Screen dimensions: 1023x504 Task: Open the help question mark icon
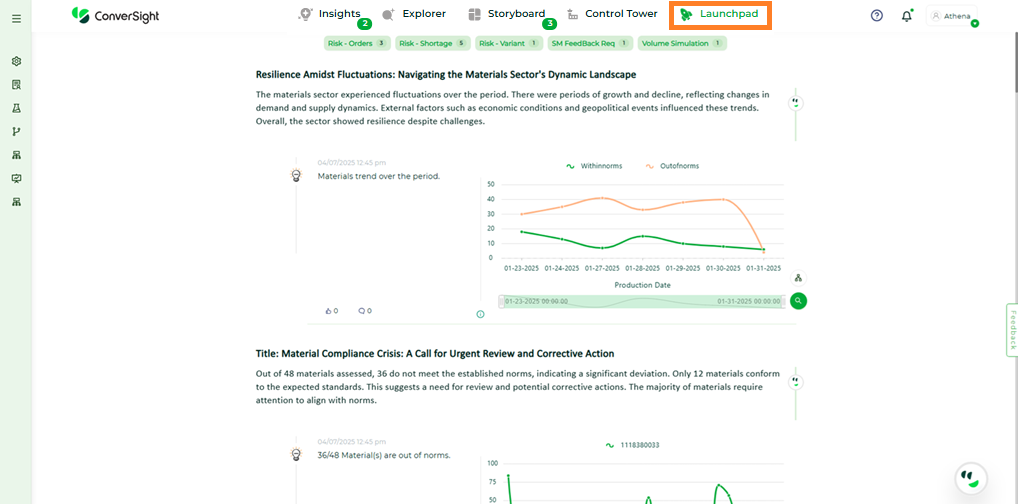click(877, 15)
